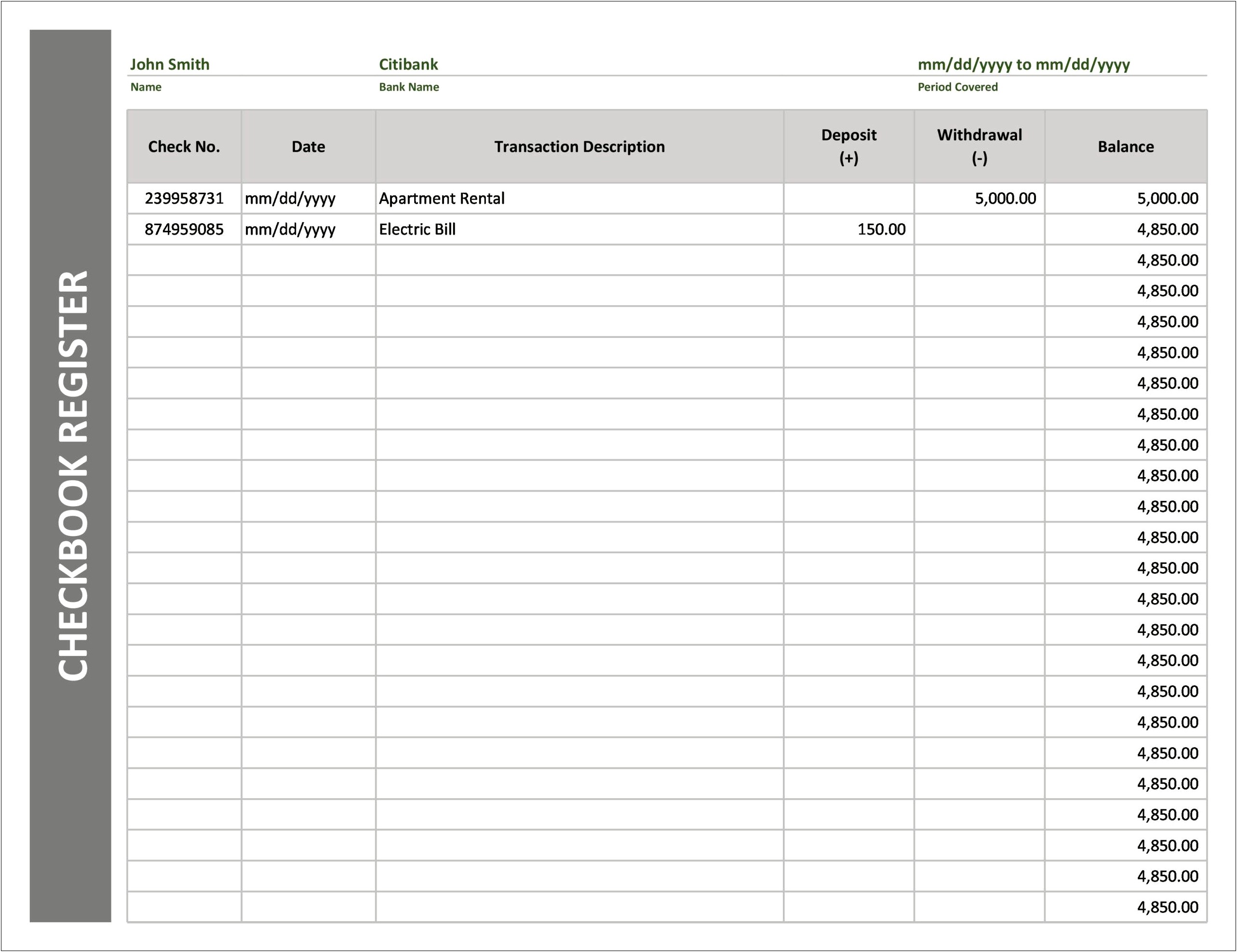
Task: Select the 'Balance' column header
Action: pyautogui.click(x=1126, y=147)
